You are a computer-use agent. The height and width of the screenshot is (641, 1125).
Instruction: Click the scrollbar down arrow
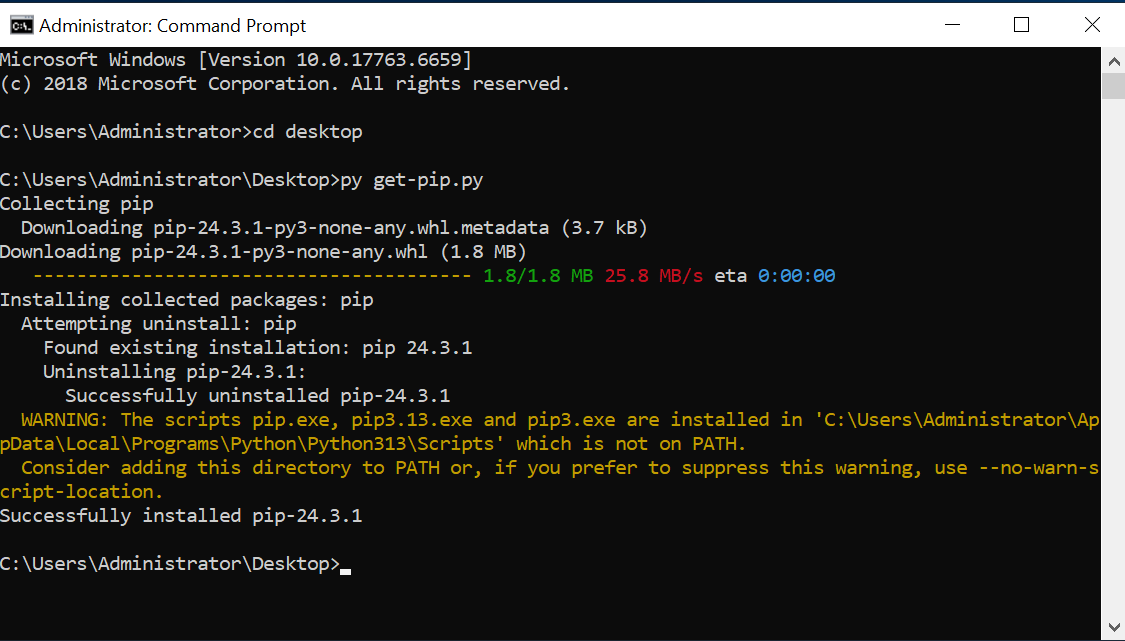pyautogui.click(x=1113, y=628)
